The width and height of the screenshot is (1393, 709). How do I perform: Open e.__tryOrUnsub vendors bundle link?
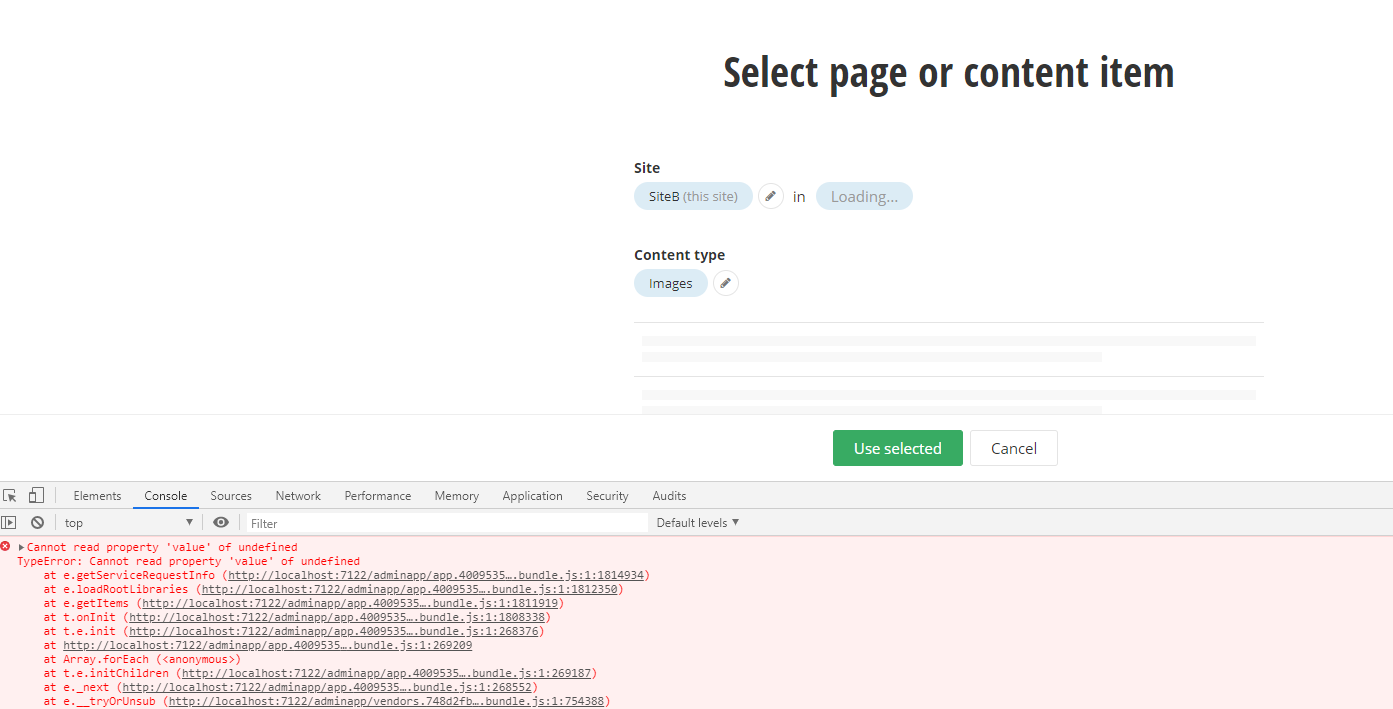(386, 702)
